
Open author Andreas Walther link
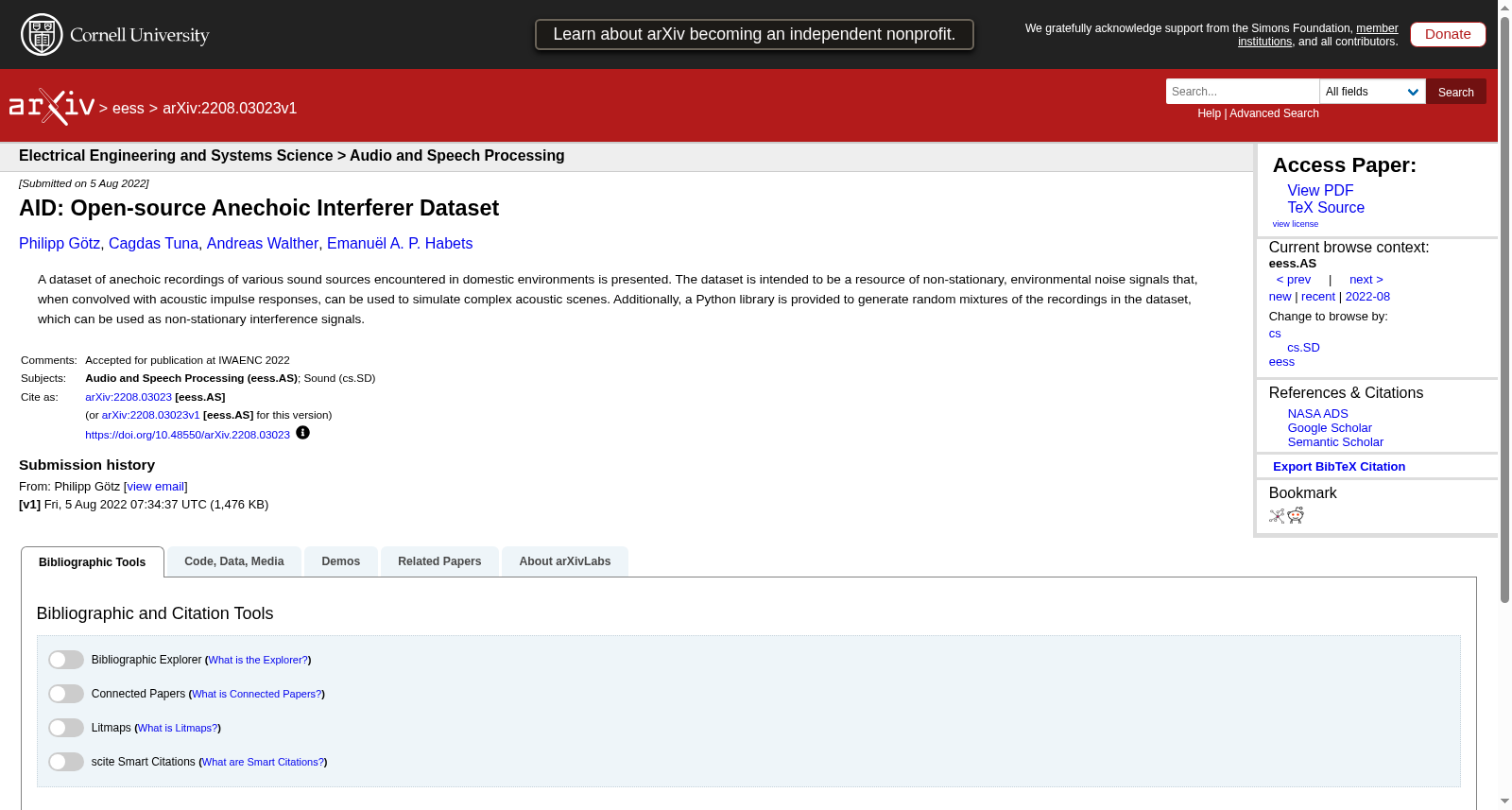click(x=263, y=244)
